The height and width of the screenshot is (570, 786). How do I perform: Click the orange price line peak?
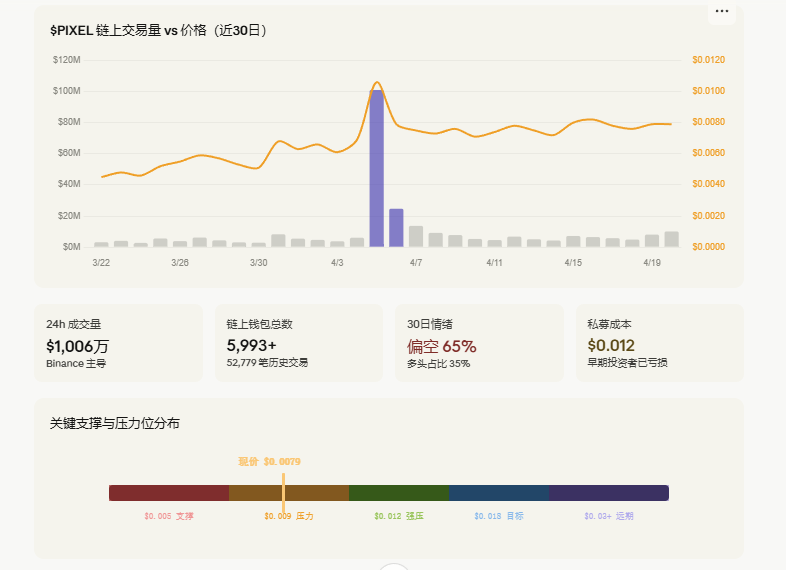[x=377, y=83]
